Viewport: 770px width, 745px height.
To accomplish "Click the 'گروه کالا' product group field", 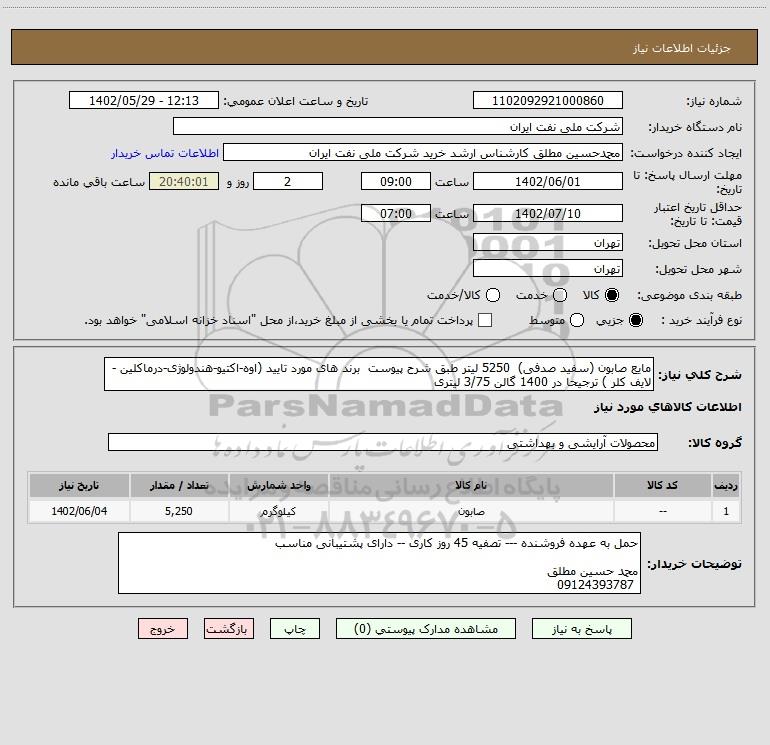I will pyautogui.click(x=382, y=442).
